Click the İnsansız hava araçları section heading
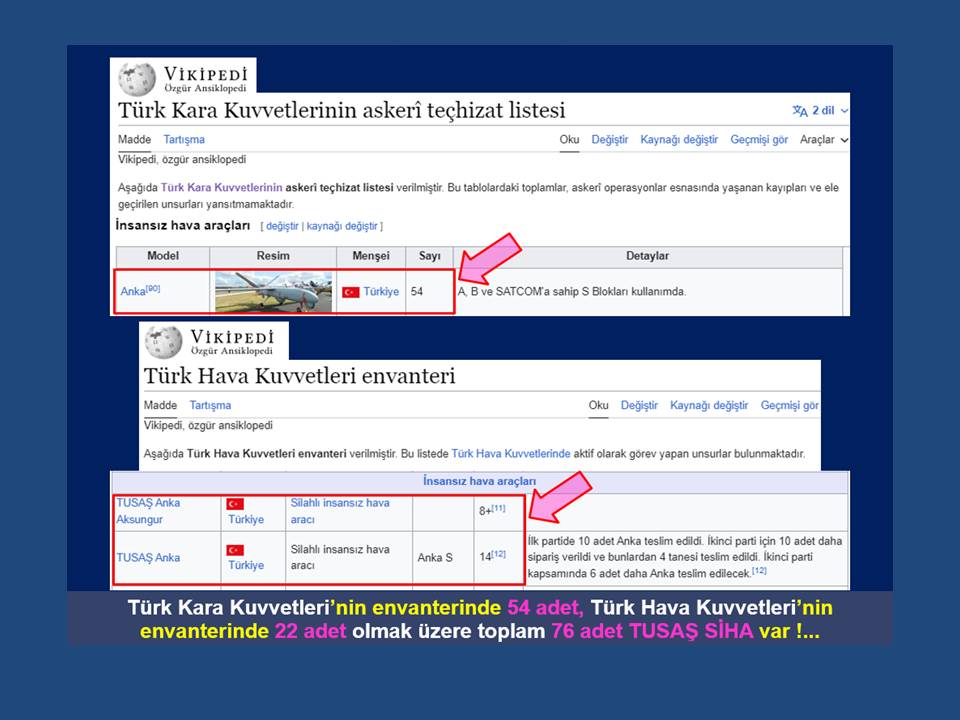960x720 pixels. (x=182, y=226)
